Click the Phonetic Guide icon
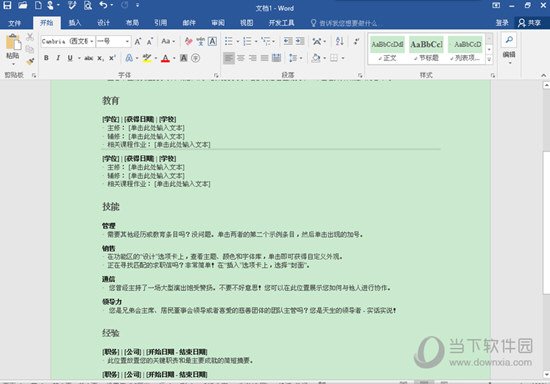 [201, 41]
